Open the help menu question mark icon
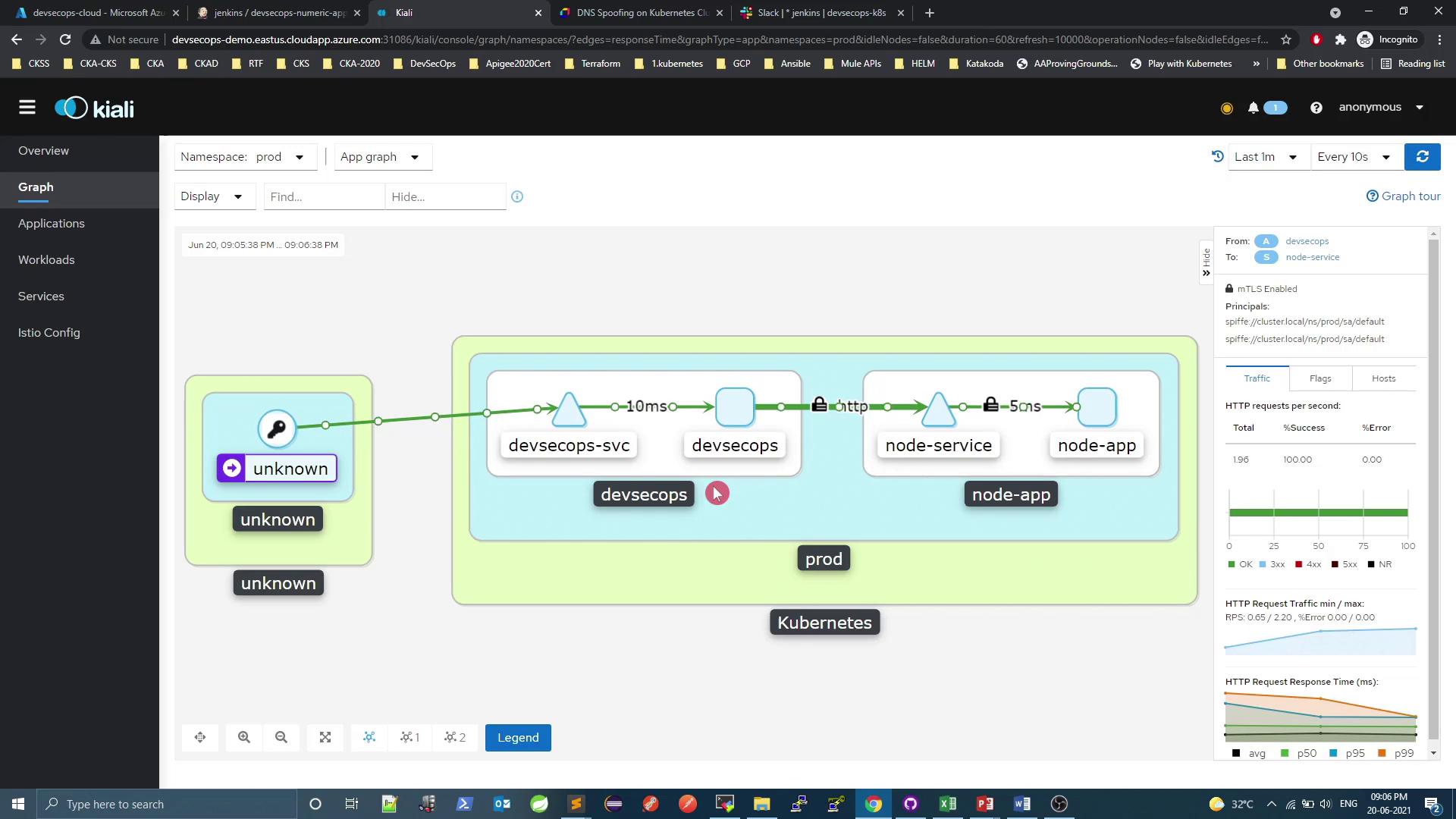The image size is (1456, 819). click(1316, 108)
